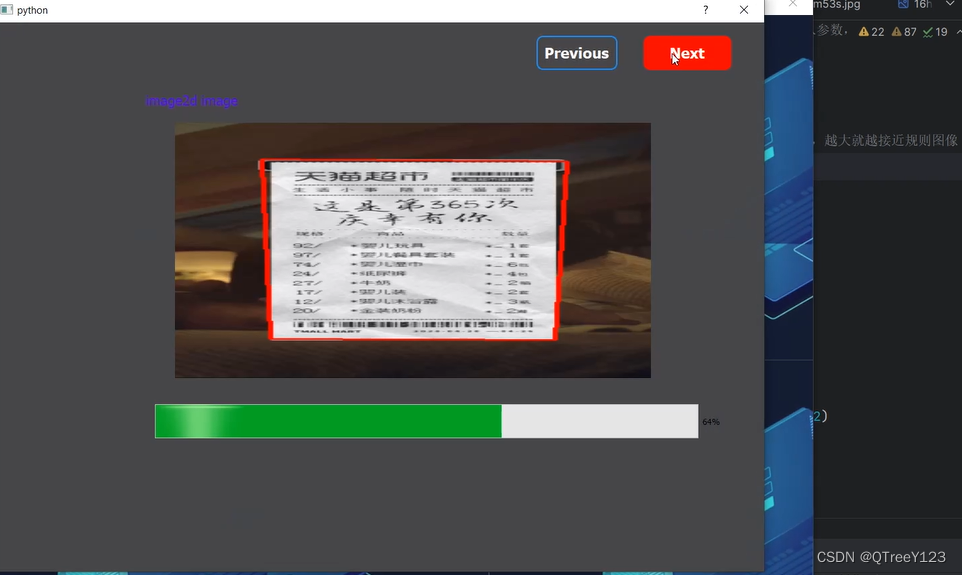The width and height of the screenshot is (962, 575).
Task: Click the green progress bar at 64%
Action: pyautogui.click(x=426, y=421)
